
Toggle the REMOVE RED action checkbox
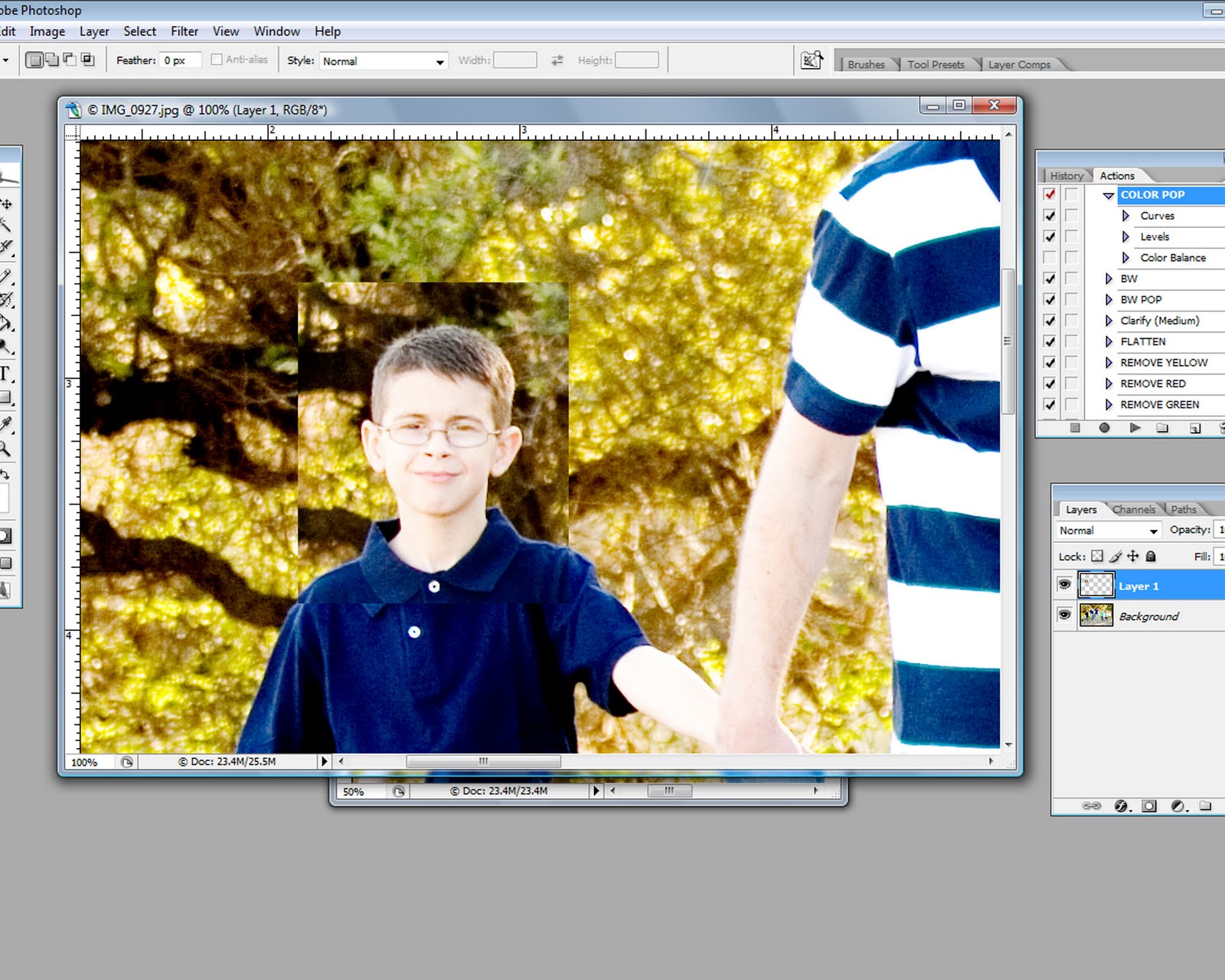1050,384
